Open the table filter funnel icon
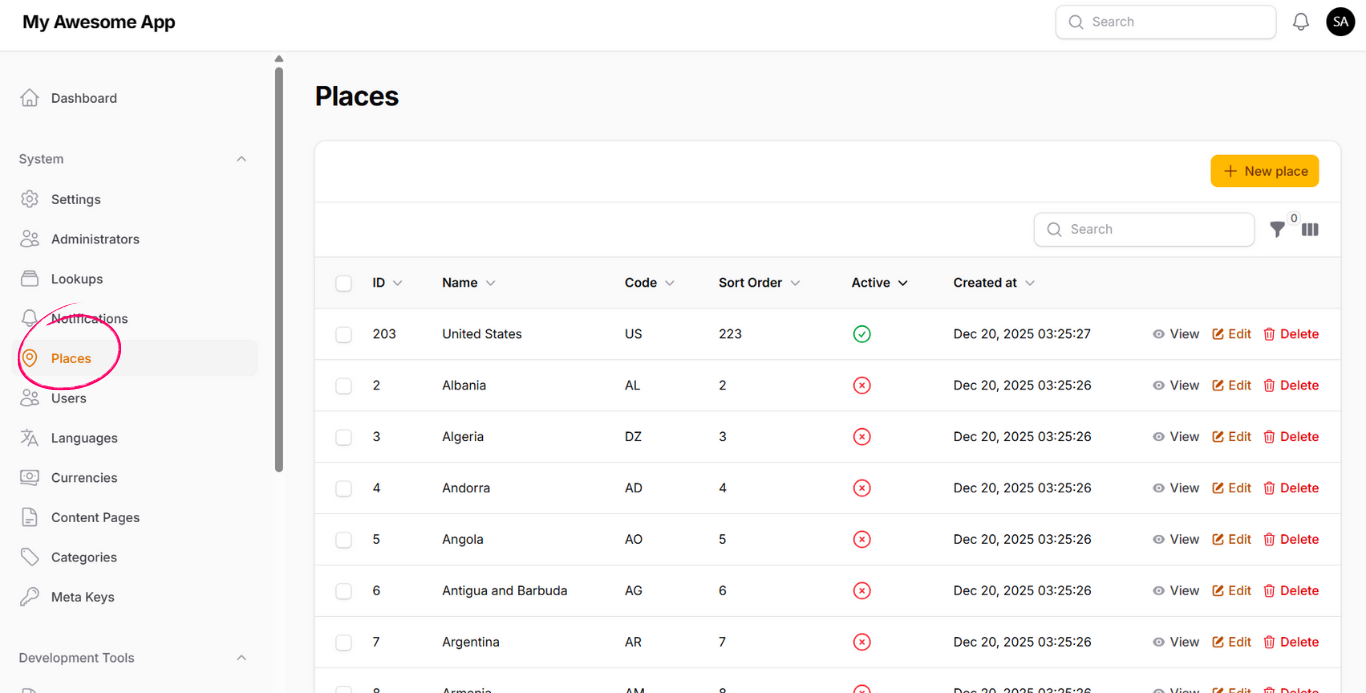 tap(1277, 229)
